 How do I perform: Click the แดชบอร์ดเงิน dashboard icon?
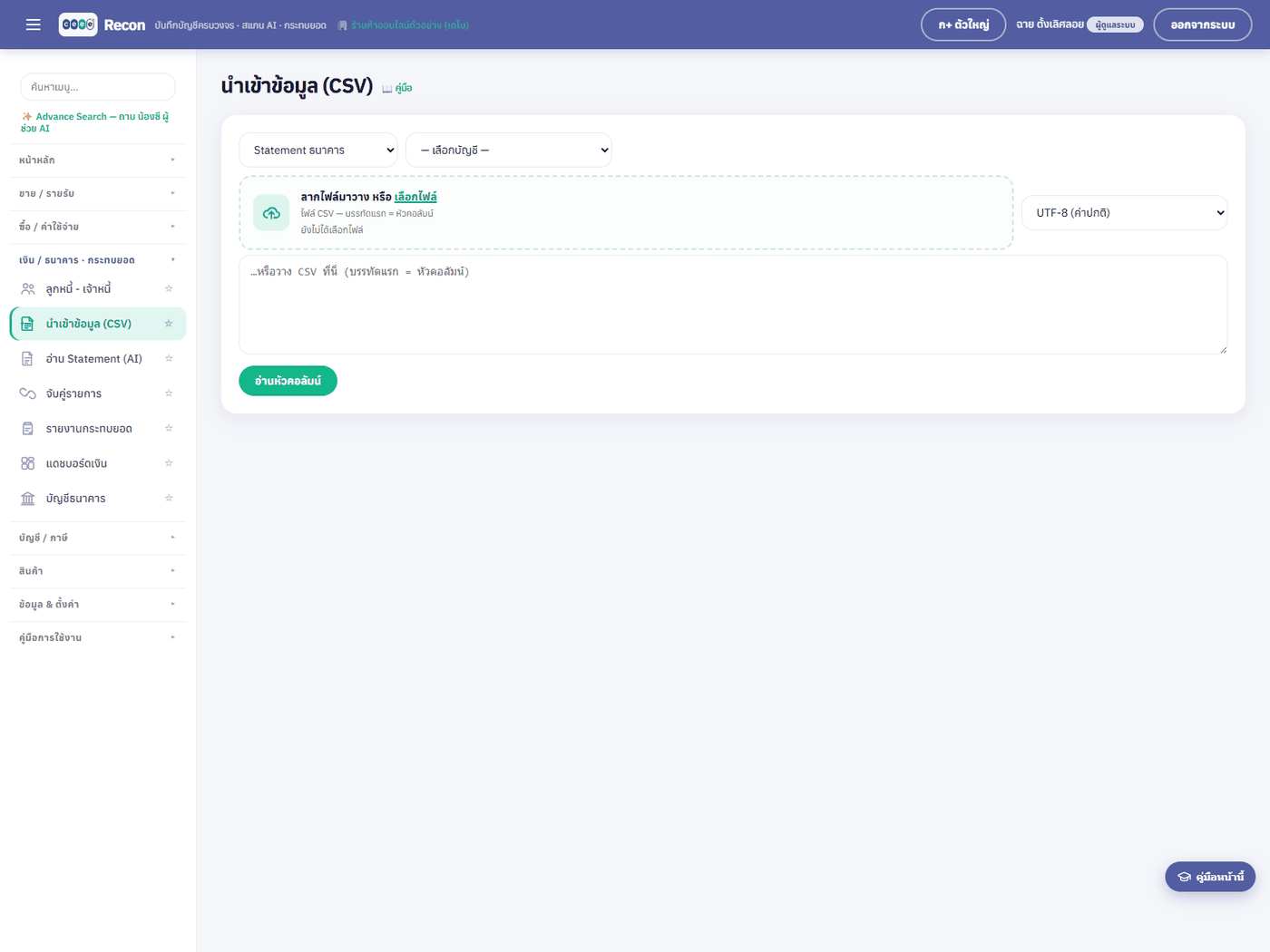pos(27,463)
